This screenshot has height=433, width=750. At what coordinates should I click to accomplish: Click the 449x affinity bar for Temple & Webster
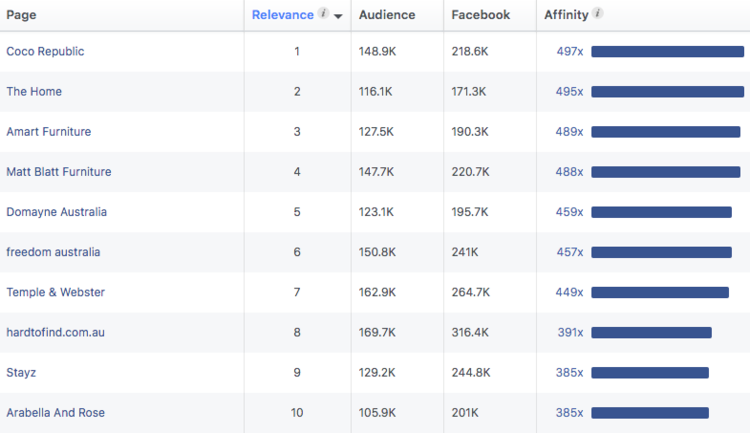point(659,292)
